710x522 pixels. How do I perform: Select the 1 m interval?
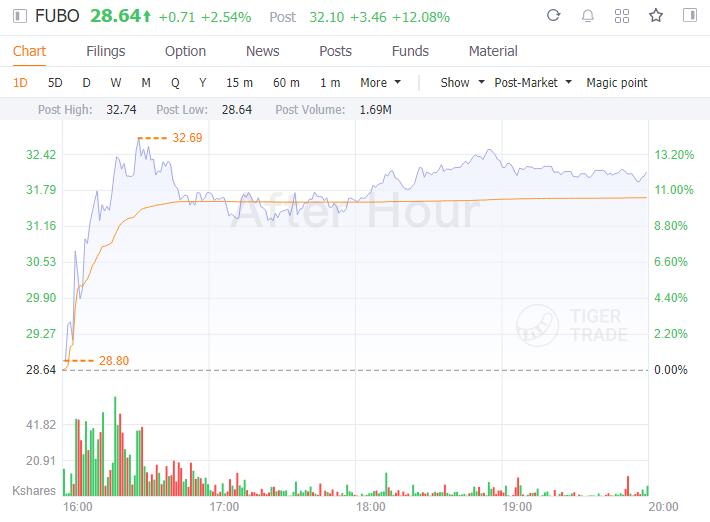pyautogui.click(x=330, y=83)
